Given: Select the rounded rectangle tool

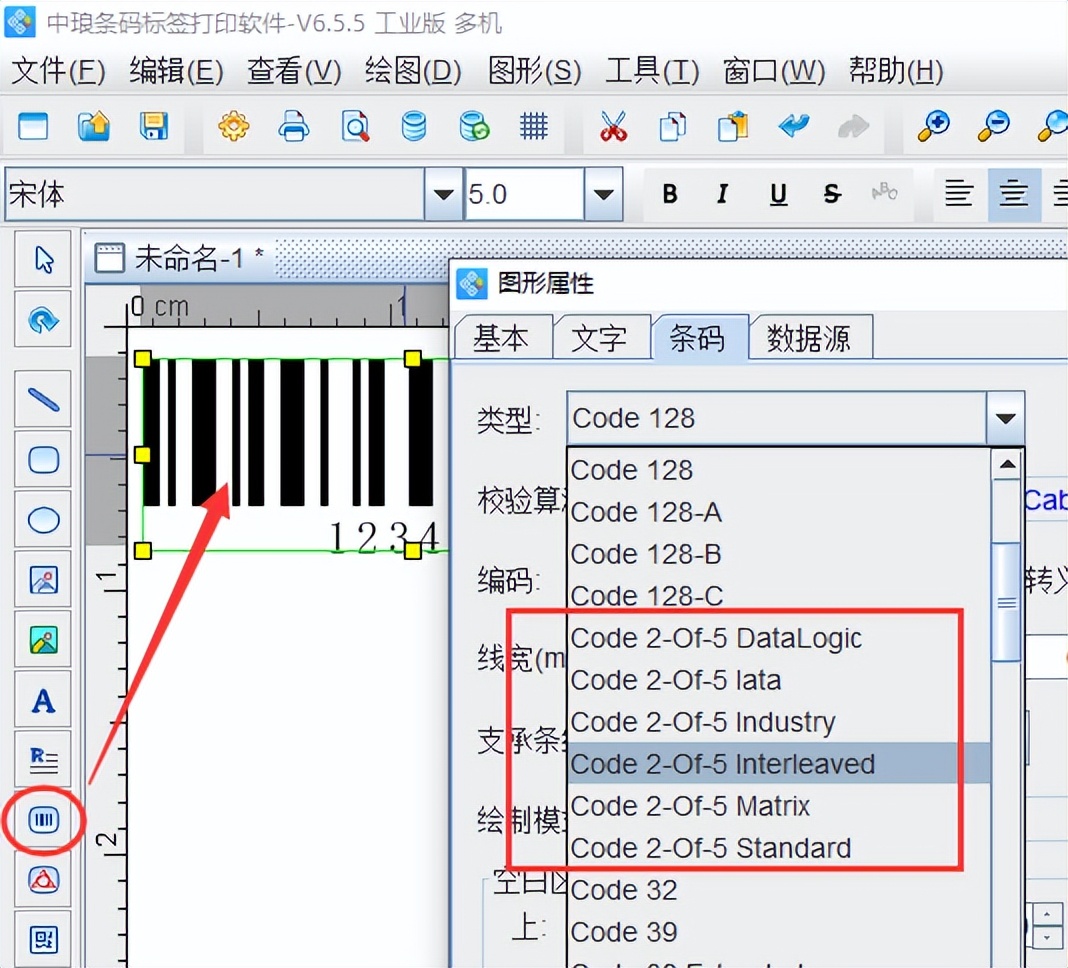Looking at the screenshot, I should pos(42,458).
